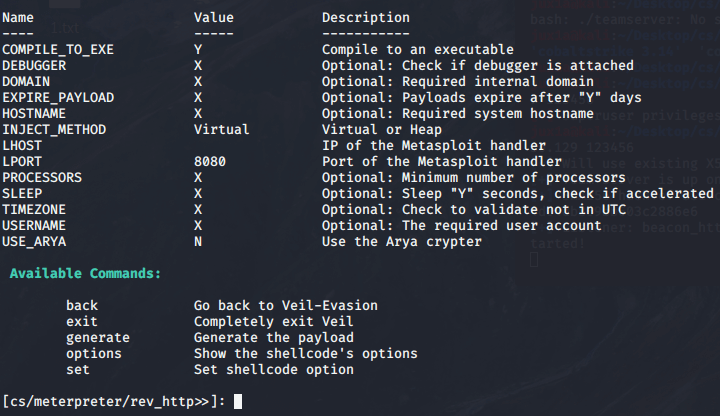The width and height of the screenshot is (720, 416).
Task: Select the LPORT value 8080
Action: (x=210, y=162)
